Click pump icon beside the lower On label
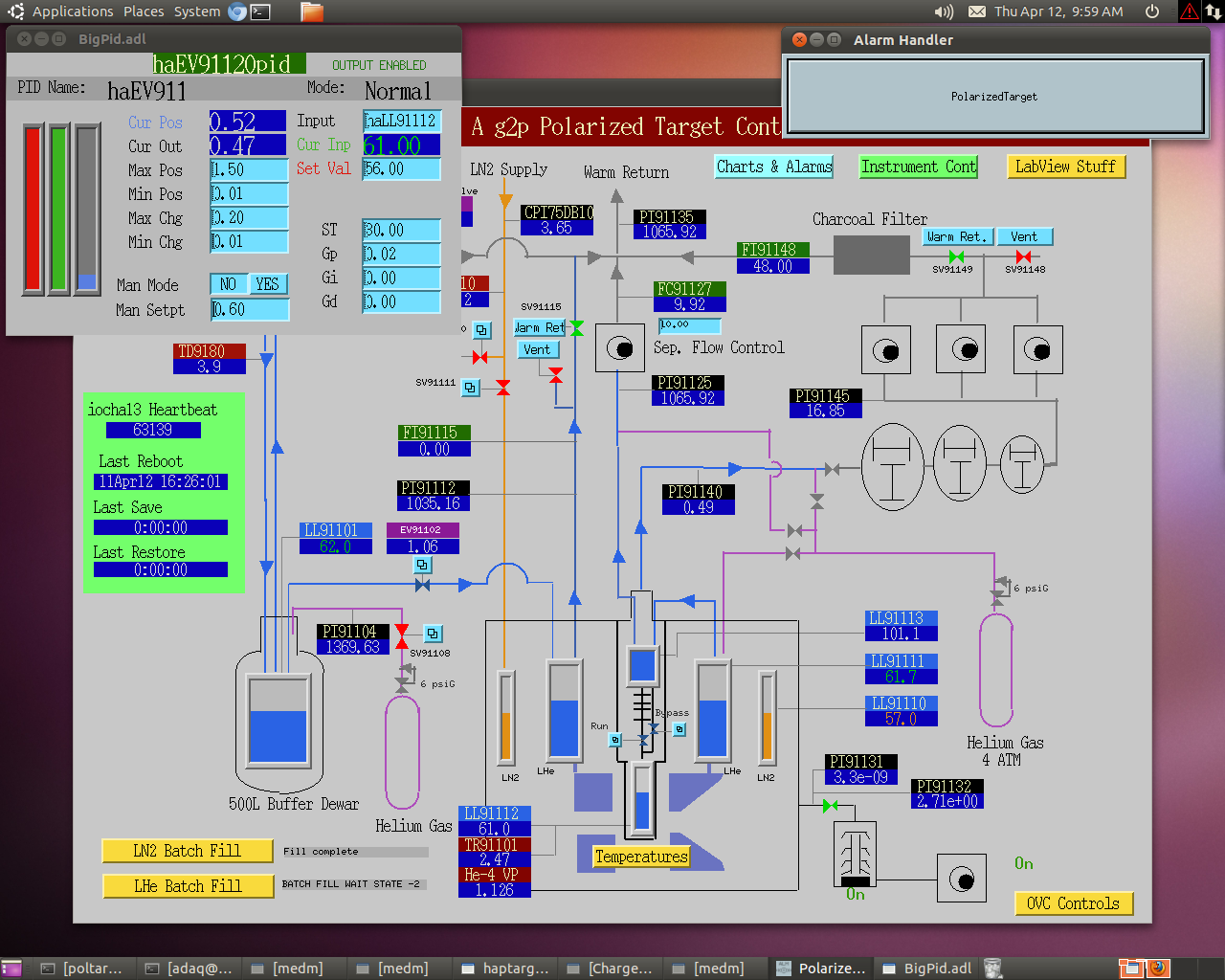The height and width of the screenshot is (980, 1225). click(962, 879)
